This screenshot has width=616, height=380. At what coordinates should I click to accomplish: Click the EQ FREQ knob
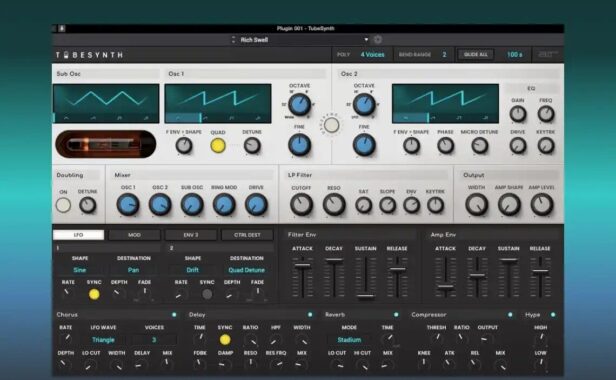tap(546, 114)
